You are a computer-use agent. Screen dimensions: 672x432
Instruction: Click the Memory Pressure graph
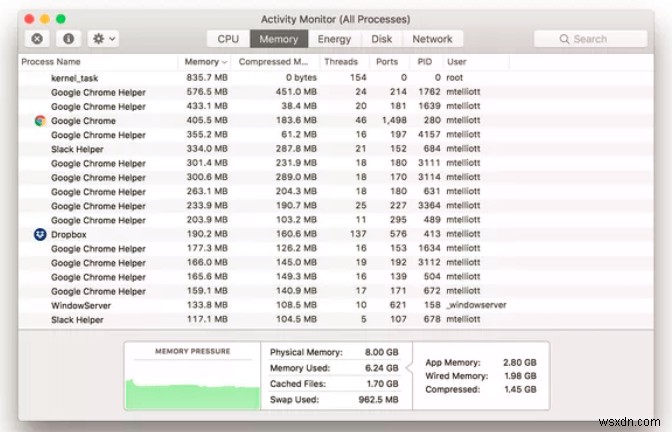pos(192,384)
